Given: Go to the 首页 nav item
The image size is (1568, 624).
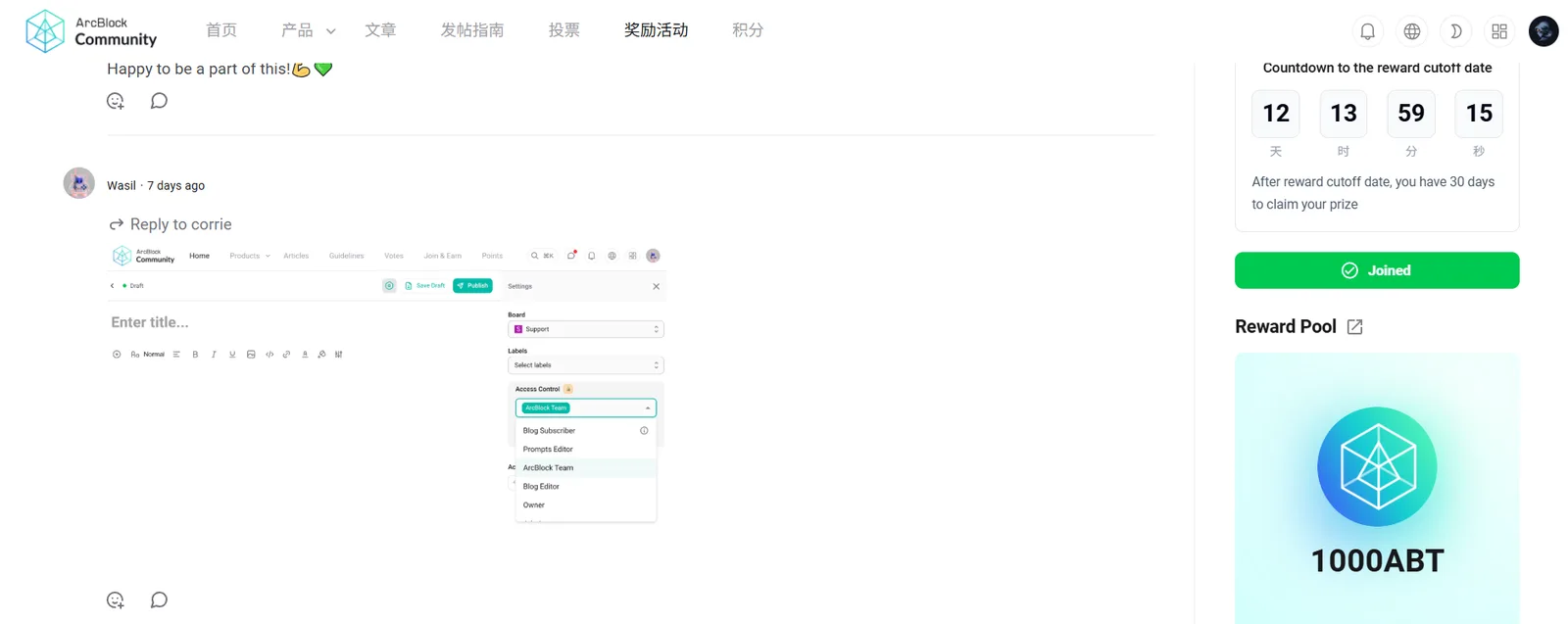Looking at the screenshot, I should tap(221, 30).
